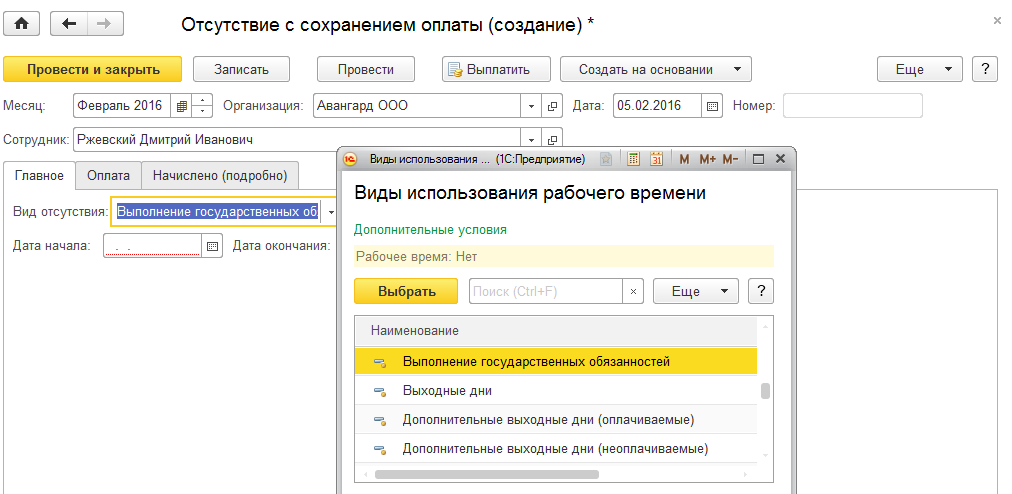Navigate back with the left arrow

click(68, 23)
